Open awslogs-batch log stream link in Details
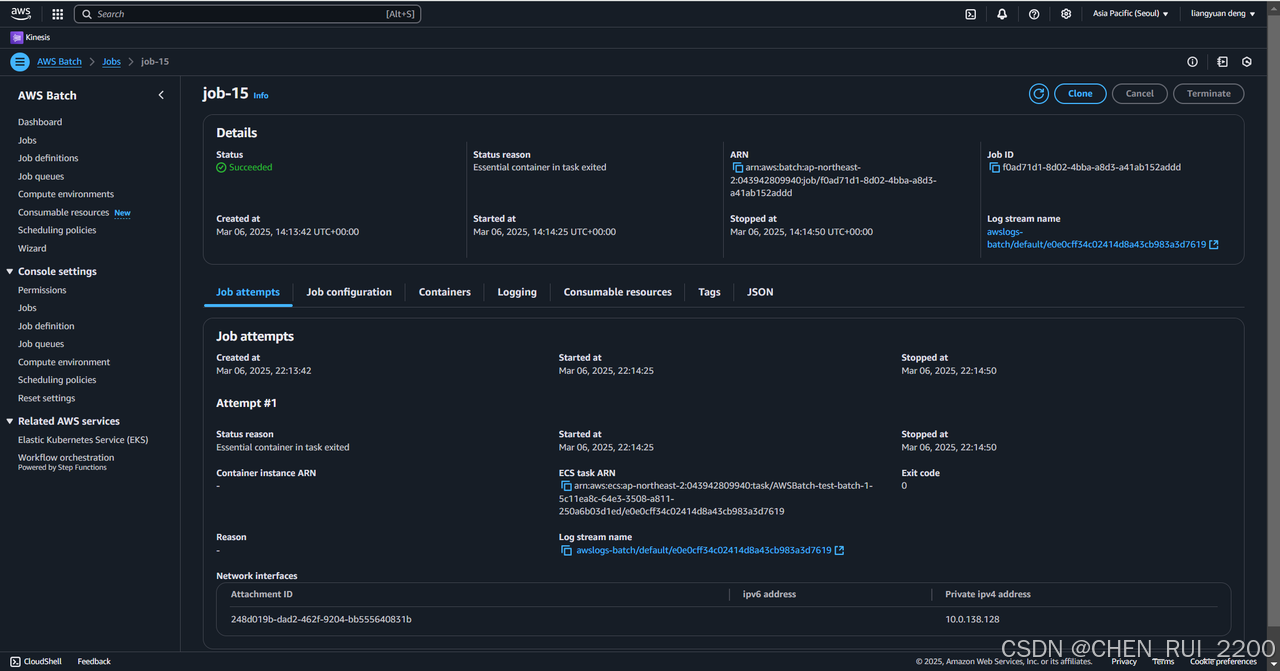The height and width of the screenshot is (671, 1280). 1096,238
